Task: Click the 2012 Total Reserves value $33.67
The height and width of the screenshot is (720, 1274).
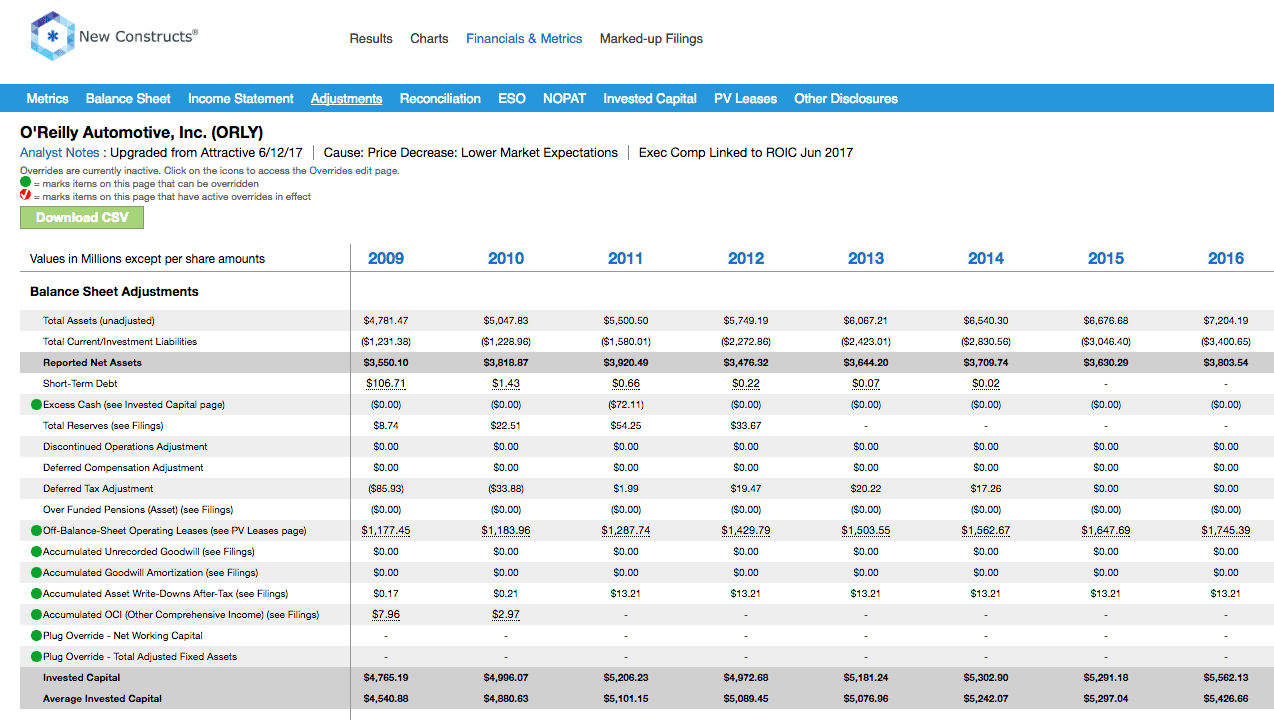Action: click(746, 426)
